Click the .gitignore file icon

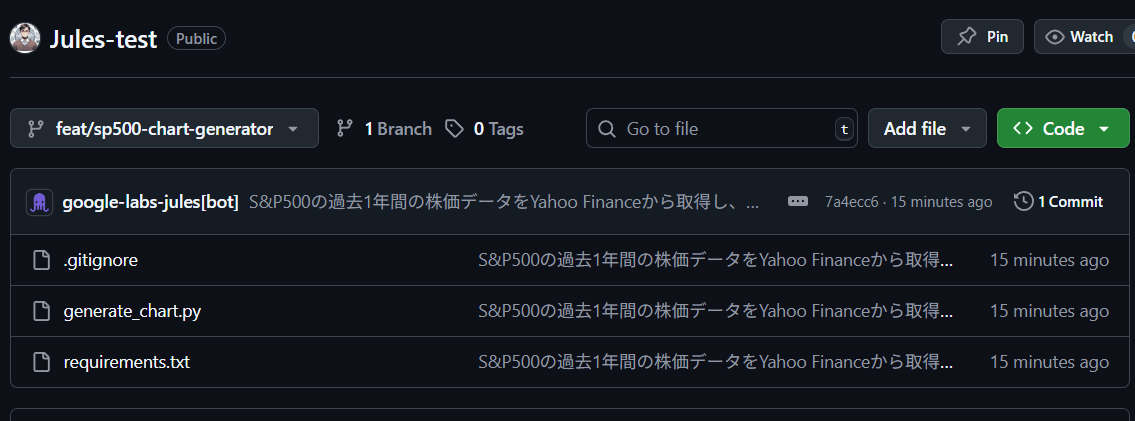pos(41,260)
